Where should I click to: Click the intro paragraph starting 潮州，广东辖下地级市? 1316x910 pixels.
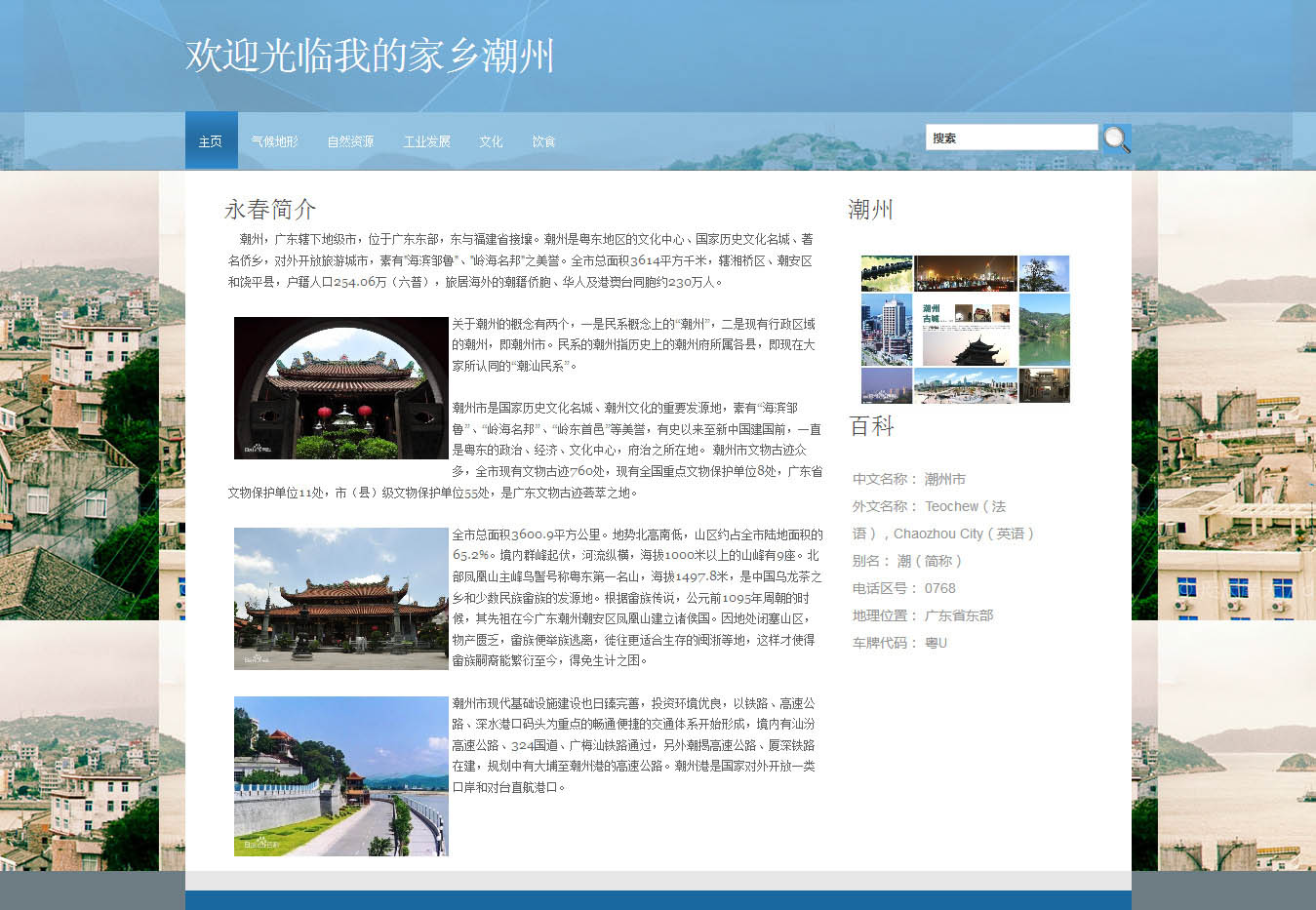click(521, 260)
